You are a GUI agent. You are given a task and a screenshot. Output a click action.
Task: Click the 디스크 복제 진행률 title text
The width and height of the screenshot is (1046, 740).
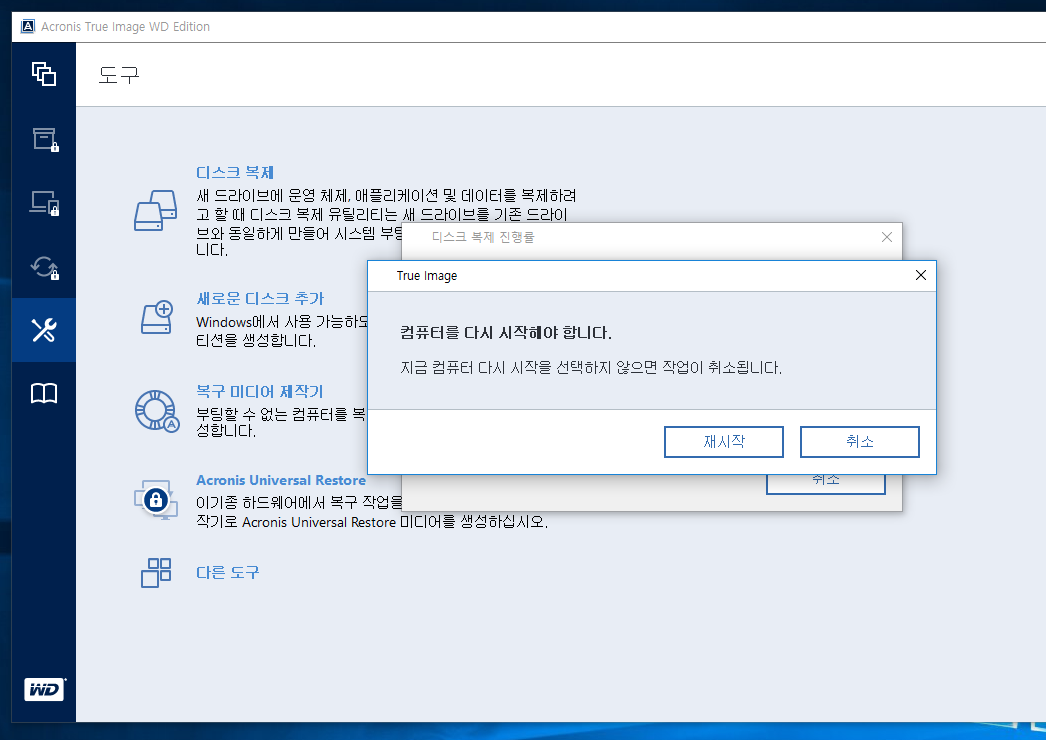[x=483, y=237]
